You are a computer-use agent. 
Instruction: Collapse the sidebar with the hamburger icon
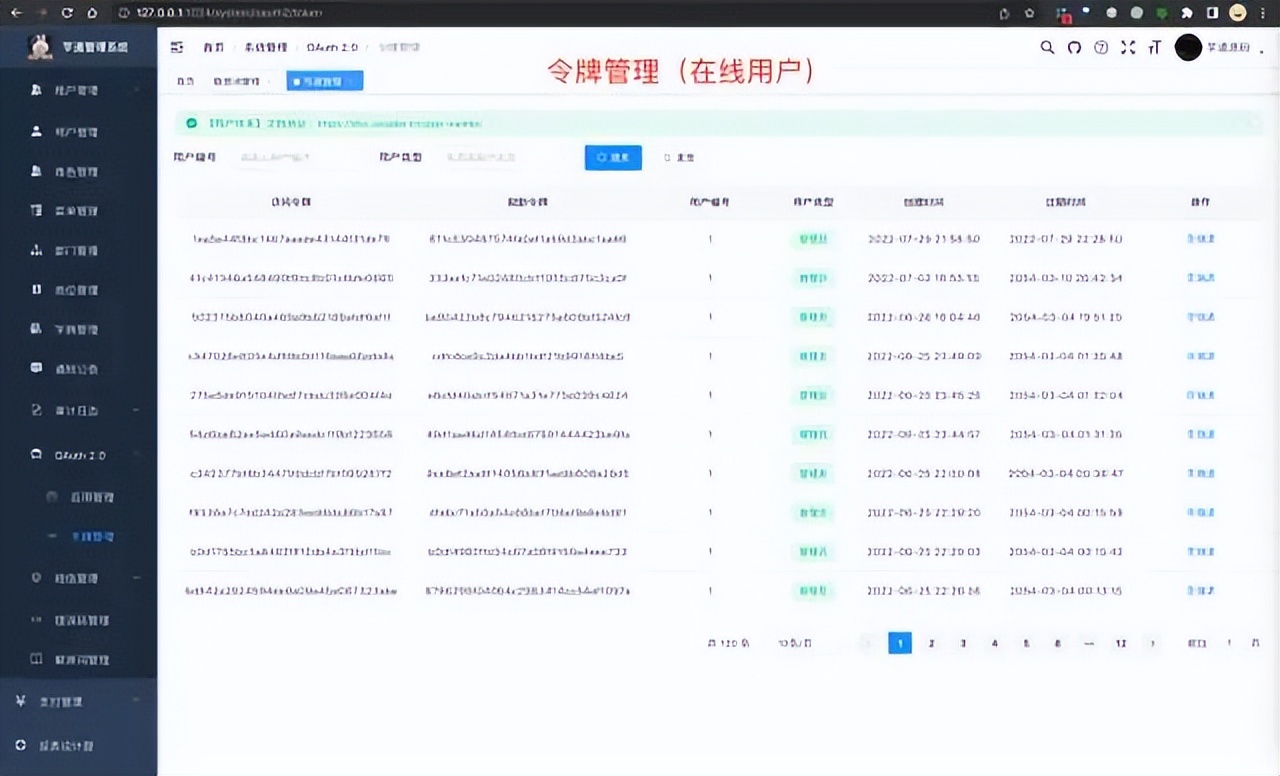(x=177, y=47)
